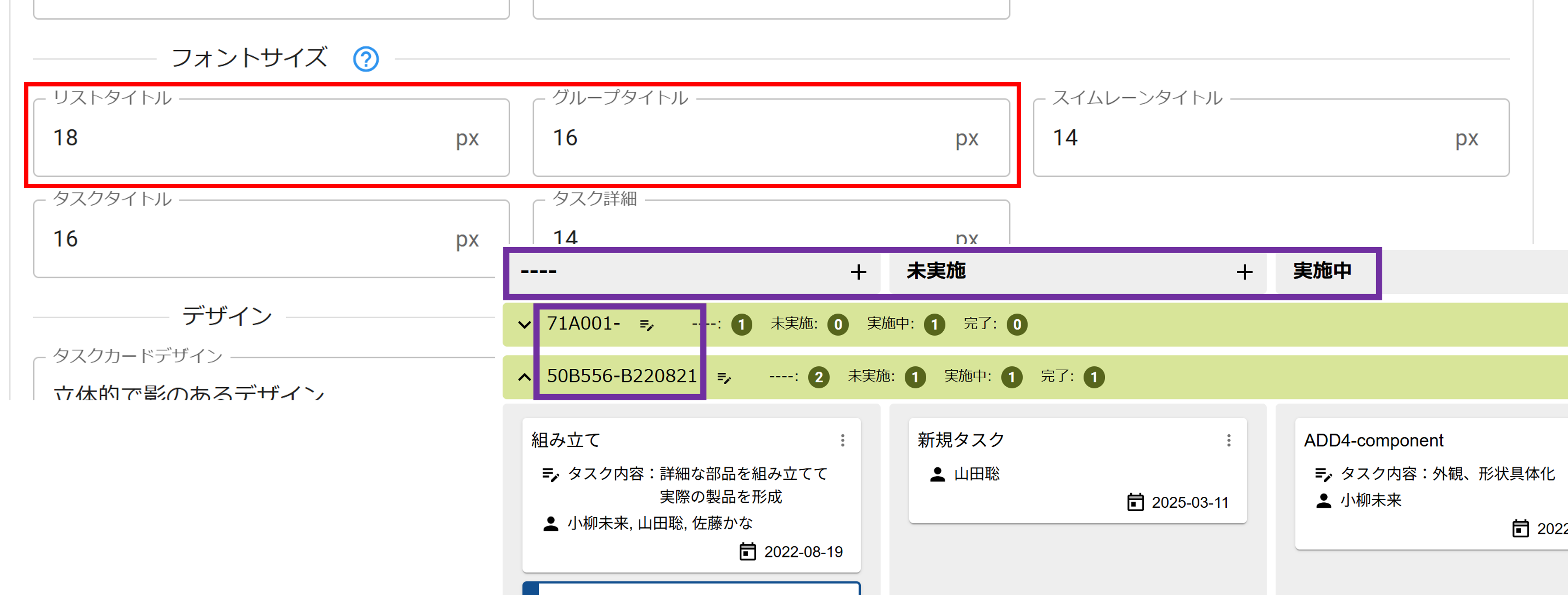Open the 新規タスク card three-dot menu
Image resolution: width=1568 pixels, height=595 pixels.
click(x=1229, y=440)
